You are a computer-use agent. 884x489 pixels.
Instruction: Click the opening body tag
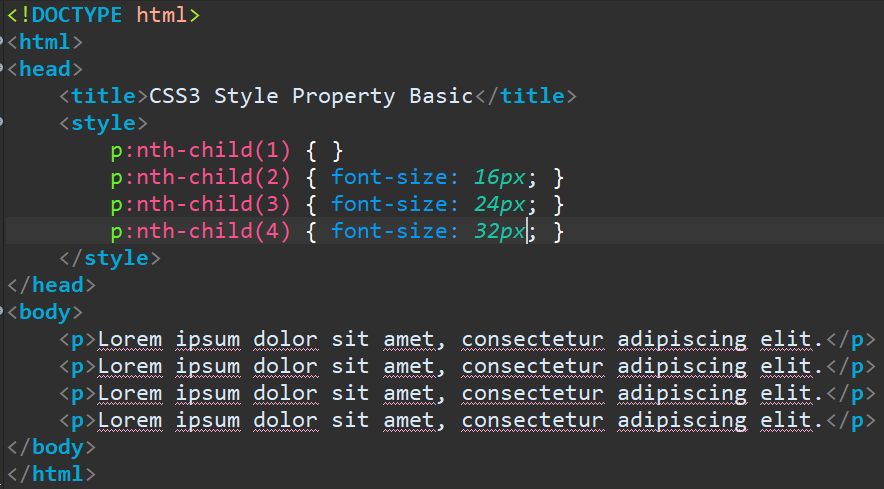pyautogui.click(x=45, y=312)
